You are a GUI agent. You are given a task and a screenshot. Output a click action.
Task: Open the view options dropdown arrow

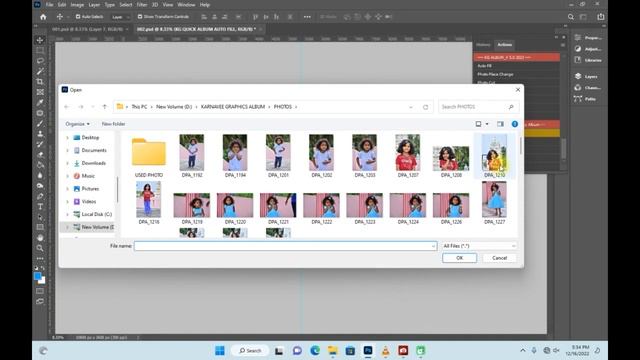point(487,124)
